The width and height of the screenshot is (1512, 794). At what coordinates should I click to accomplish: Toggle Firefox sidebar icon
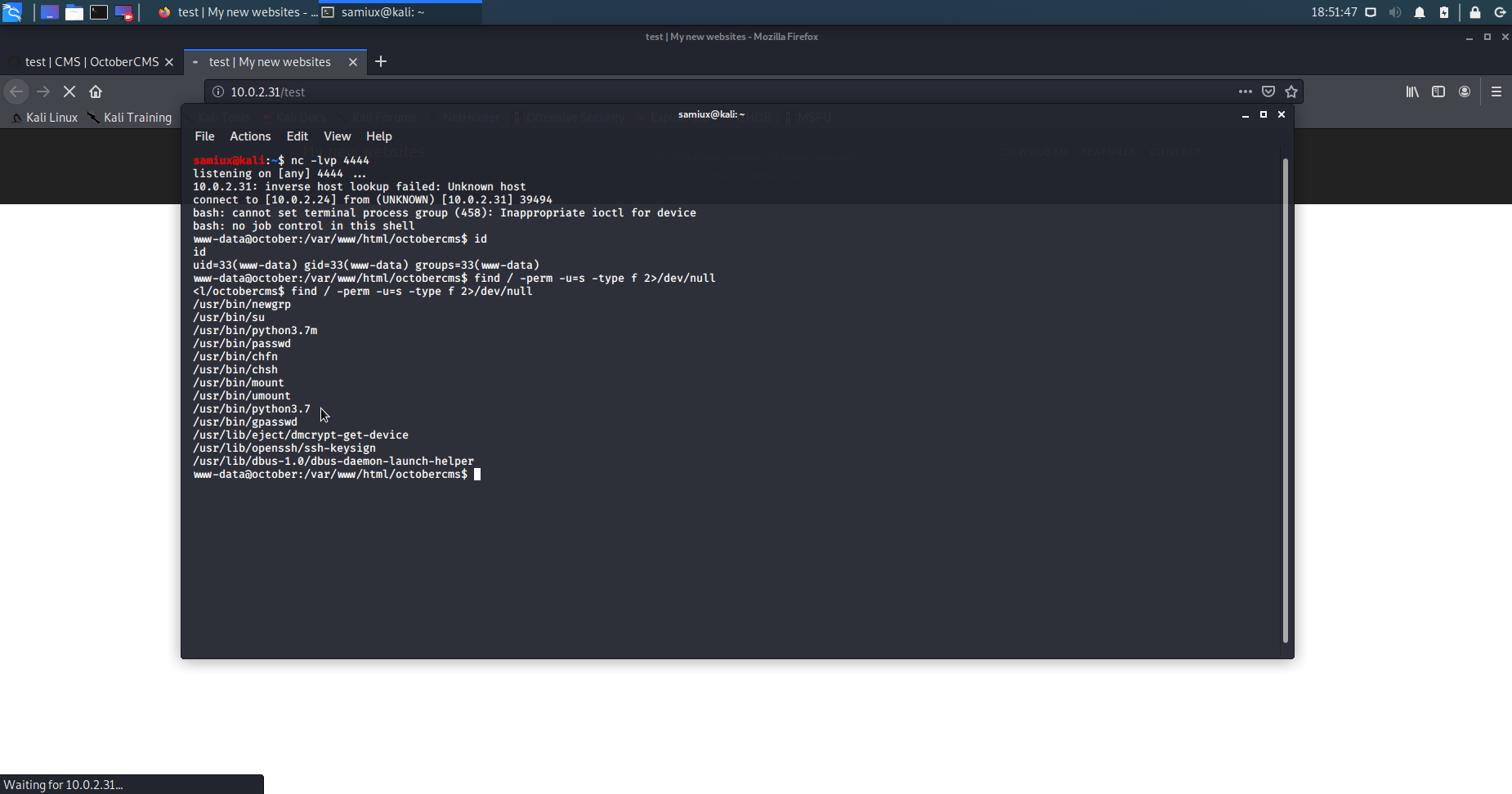(1438, 91)
